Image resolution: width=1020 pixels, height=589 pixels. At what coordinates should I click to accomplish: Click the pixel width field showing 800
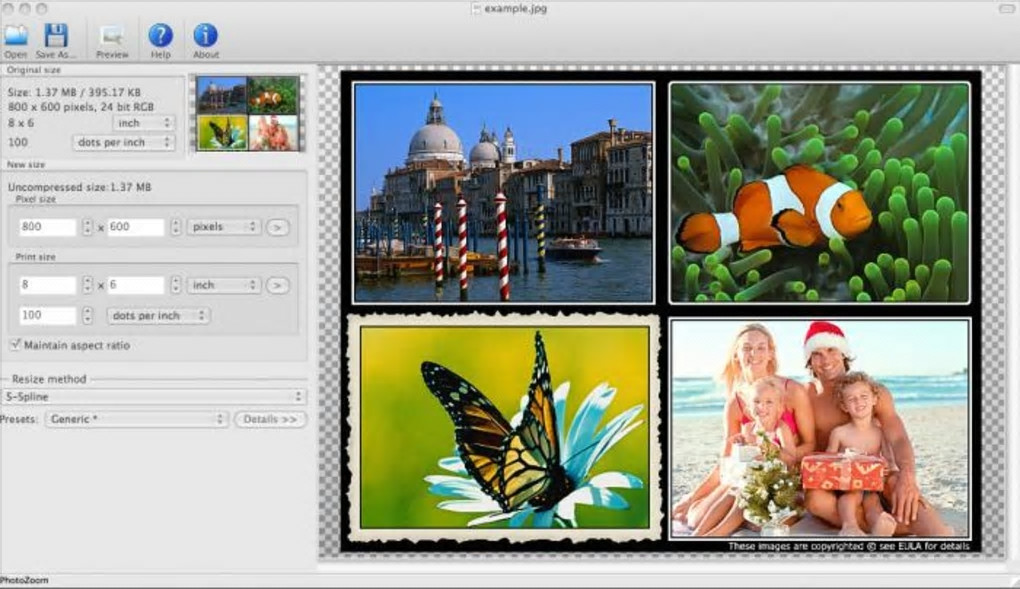(x=48, y=227)
